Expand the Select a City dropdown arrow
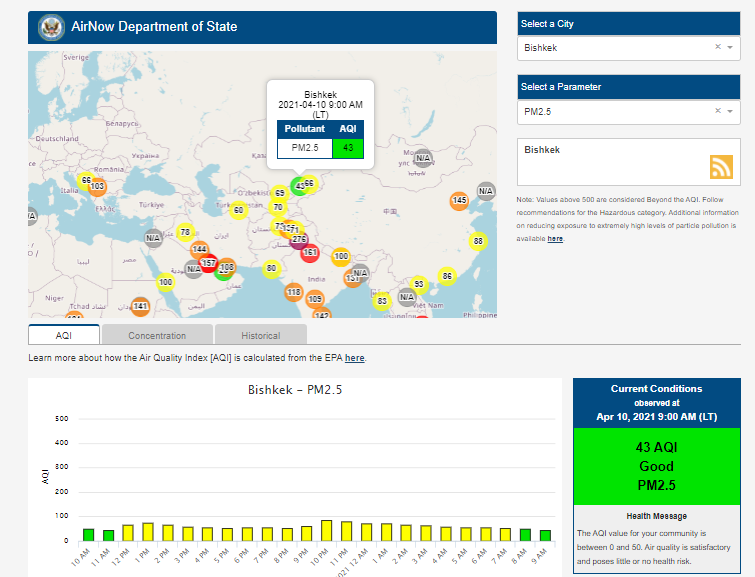The height and width of the screenshot is (577, 755). point(730,48)
